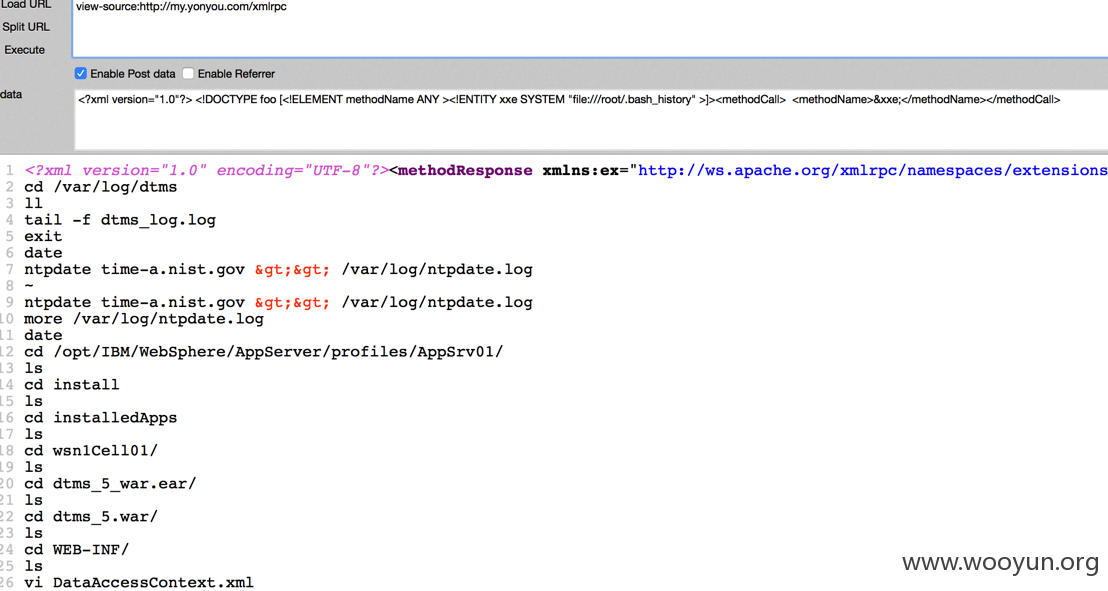Click the 'll' command line
Image resolution: width=1108 pixels, height=591 pixels.
pyautogui.click(x=33, y=204)
